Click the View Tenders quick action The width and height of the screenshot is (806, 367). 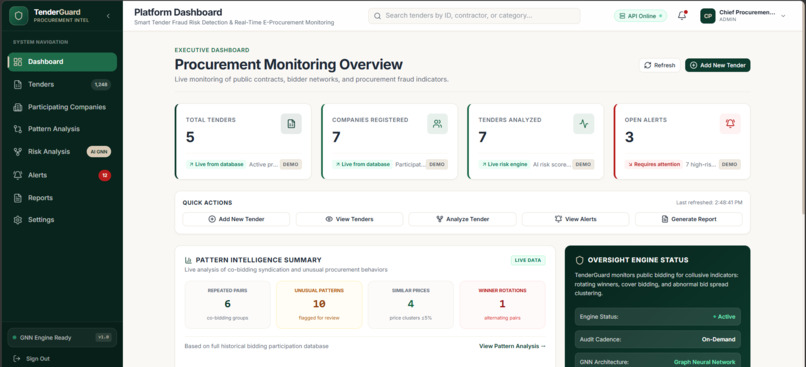tap(350, 219)
